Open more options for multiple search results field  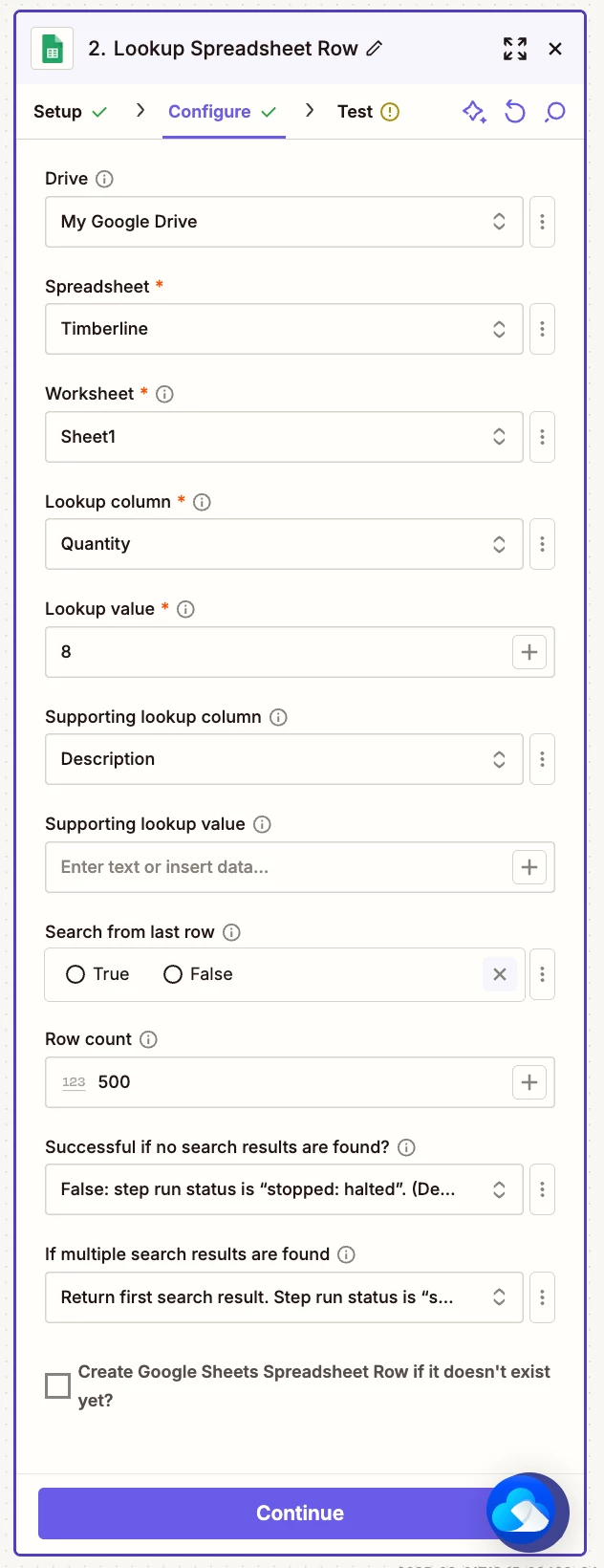(542, 1297)
